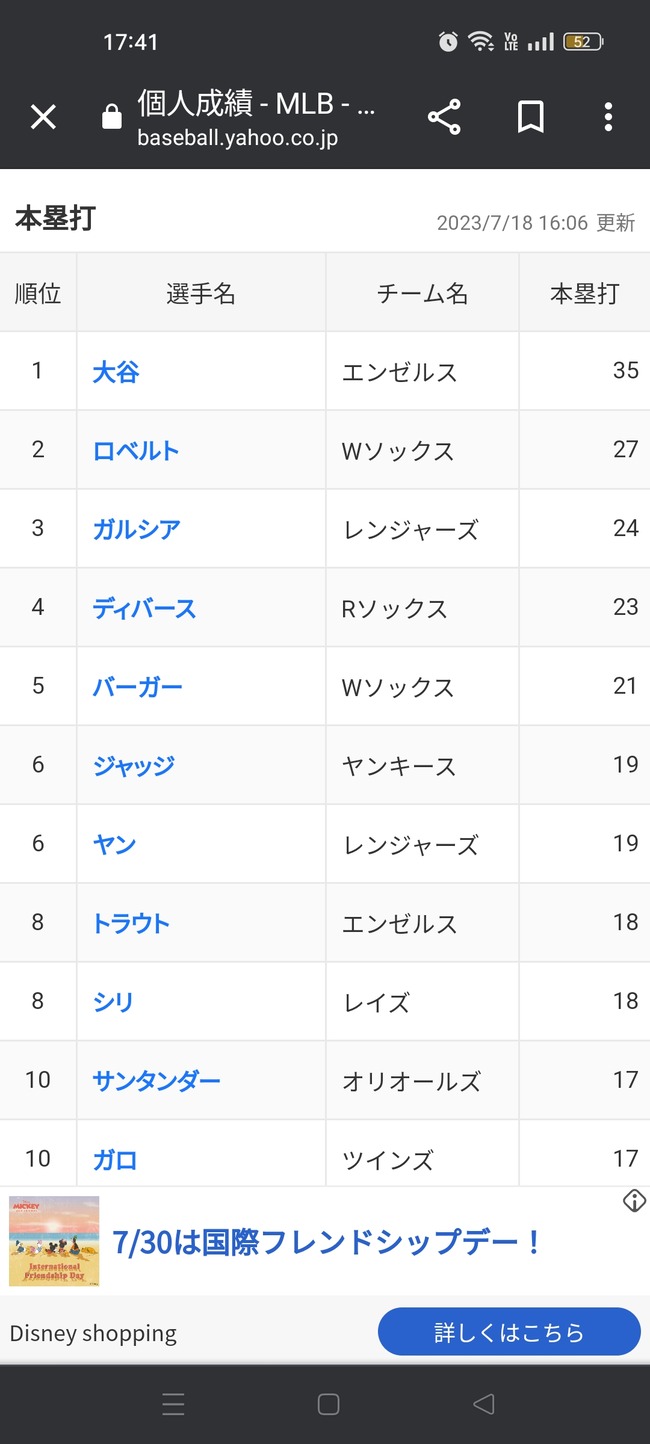
Task: Tap the Android home square button
Action: click(328, 1404)
